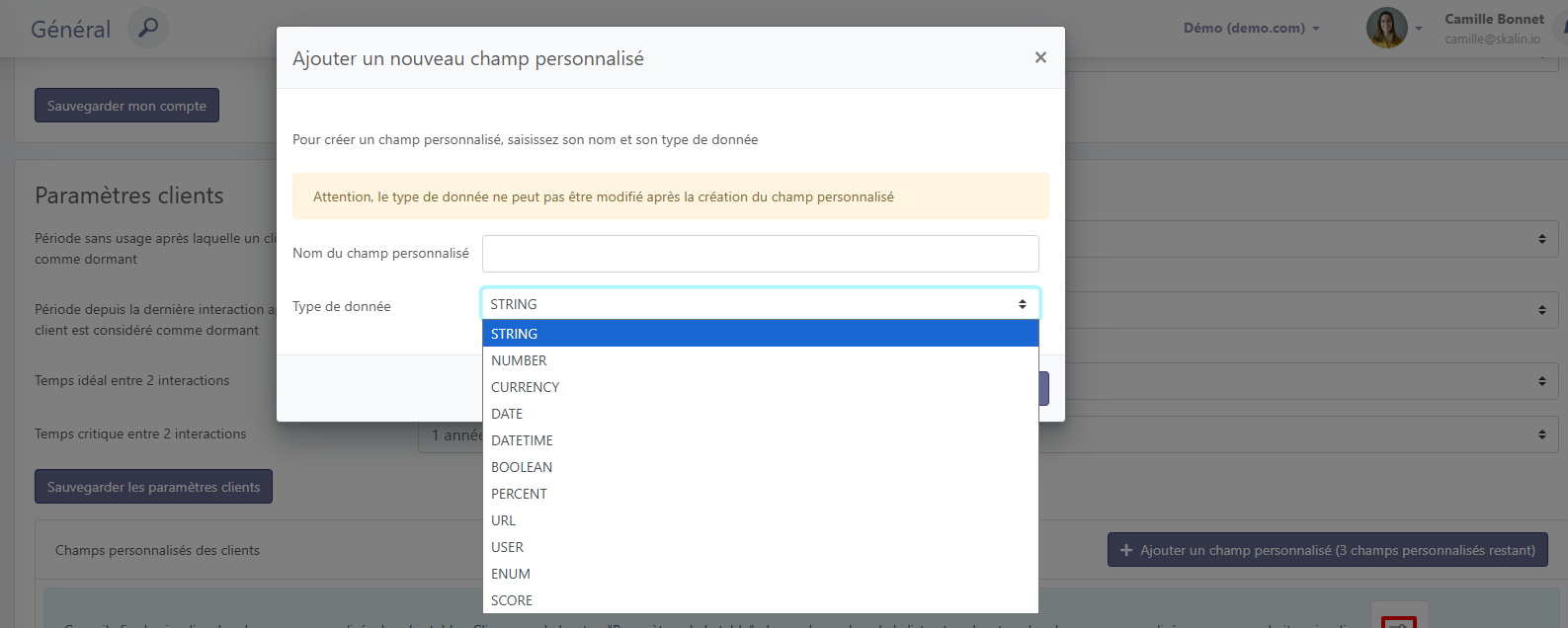1568x628 pixels.
Task: Click the custom field name input
Action: (x=760, y=254)
